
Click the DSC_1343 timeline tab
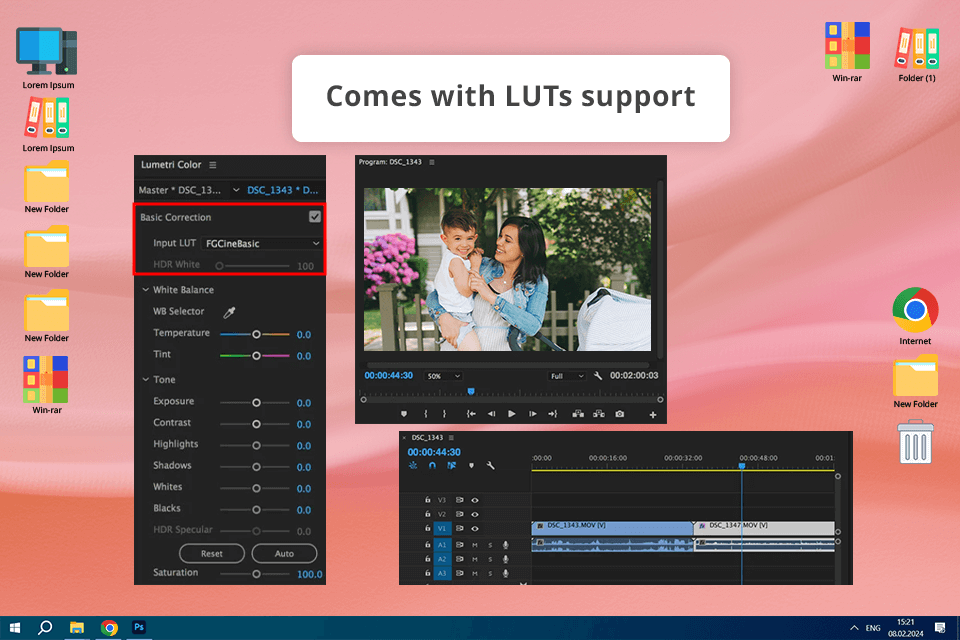(427, 438)
